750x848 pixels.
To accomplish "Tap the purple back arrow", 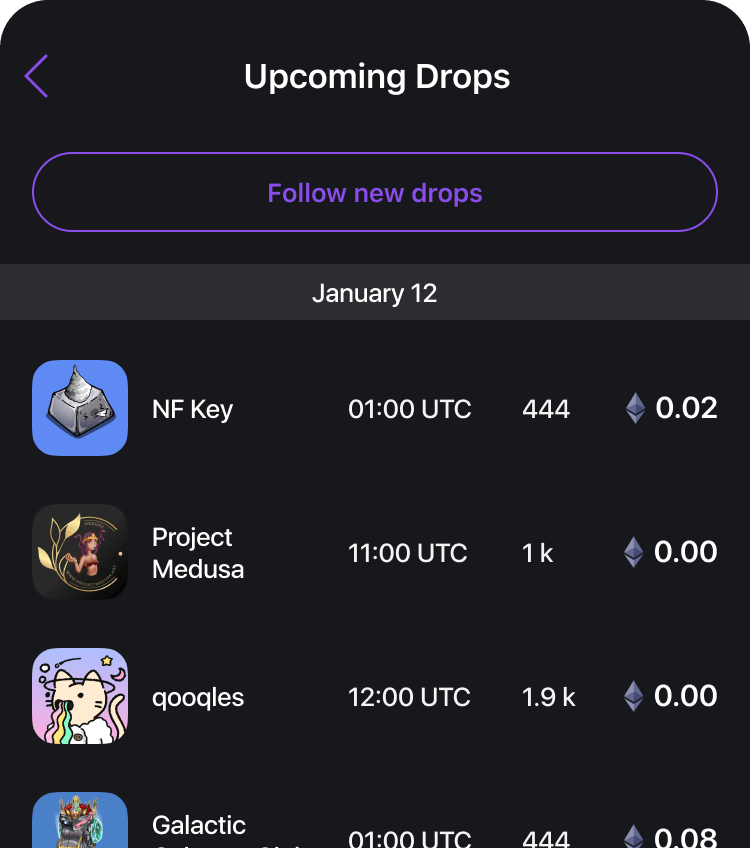I will pos(36,76).
